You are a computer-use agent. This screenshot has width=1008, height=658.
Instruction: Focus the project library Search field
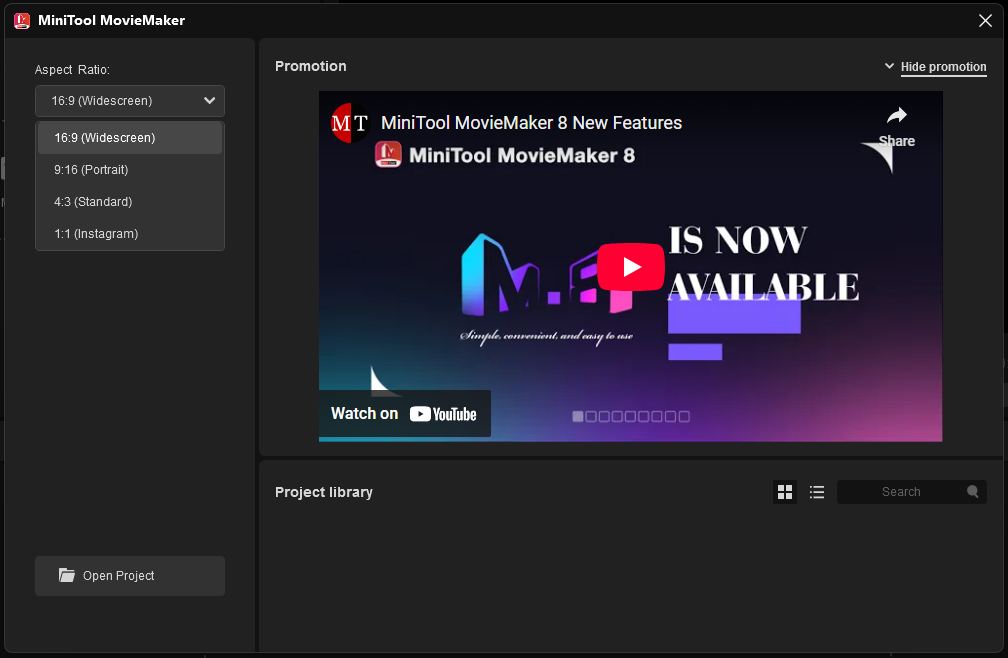pyautogui.click(x=912, y=492)
